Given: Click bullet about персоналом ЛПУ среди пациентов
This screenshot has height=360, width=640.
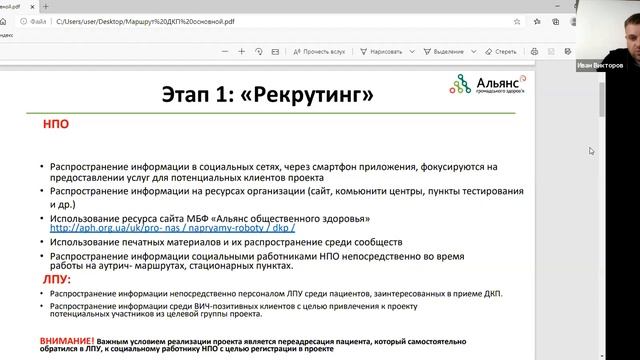Looking at the screenshot, I should point(276,293).
